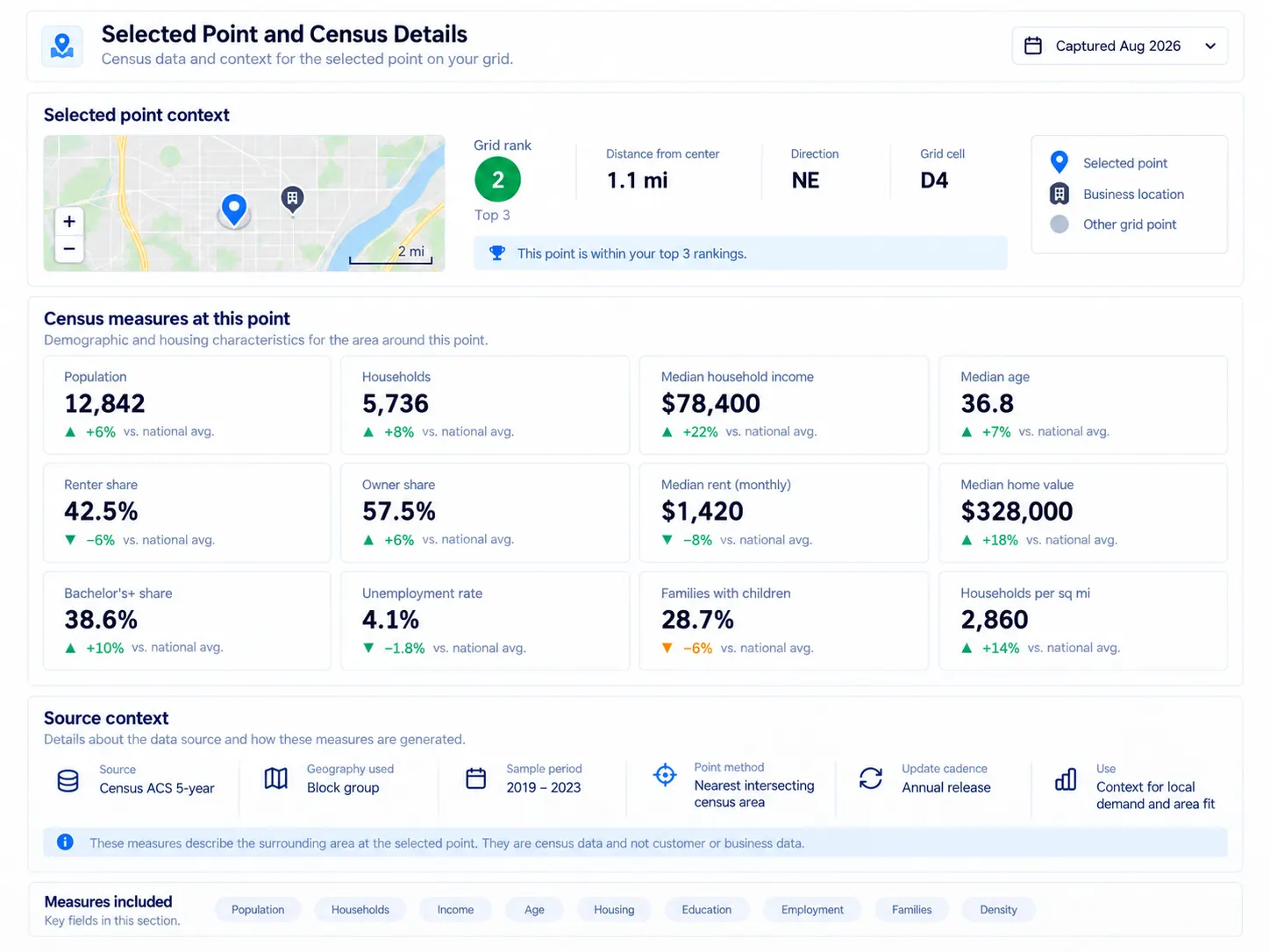Click the Update cadence refresh icon
This screenshot has height=952, width=1270.
tap(871, 778)
